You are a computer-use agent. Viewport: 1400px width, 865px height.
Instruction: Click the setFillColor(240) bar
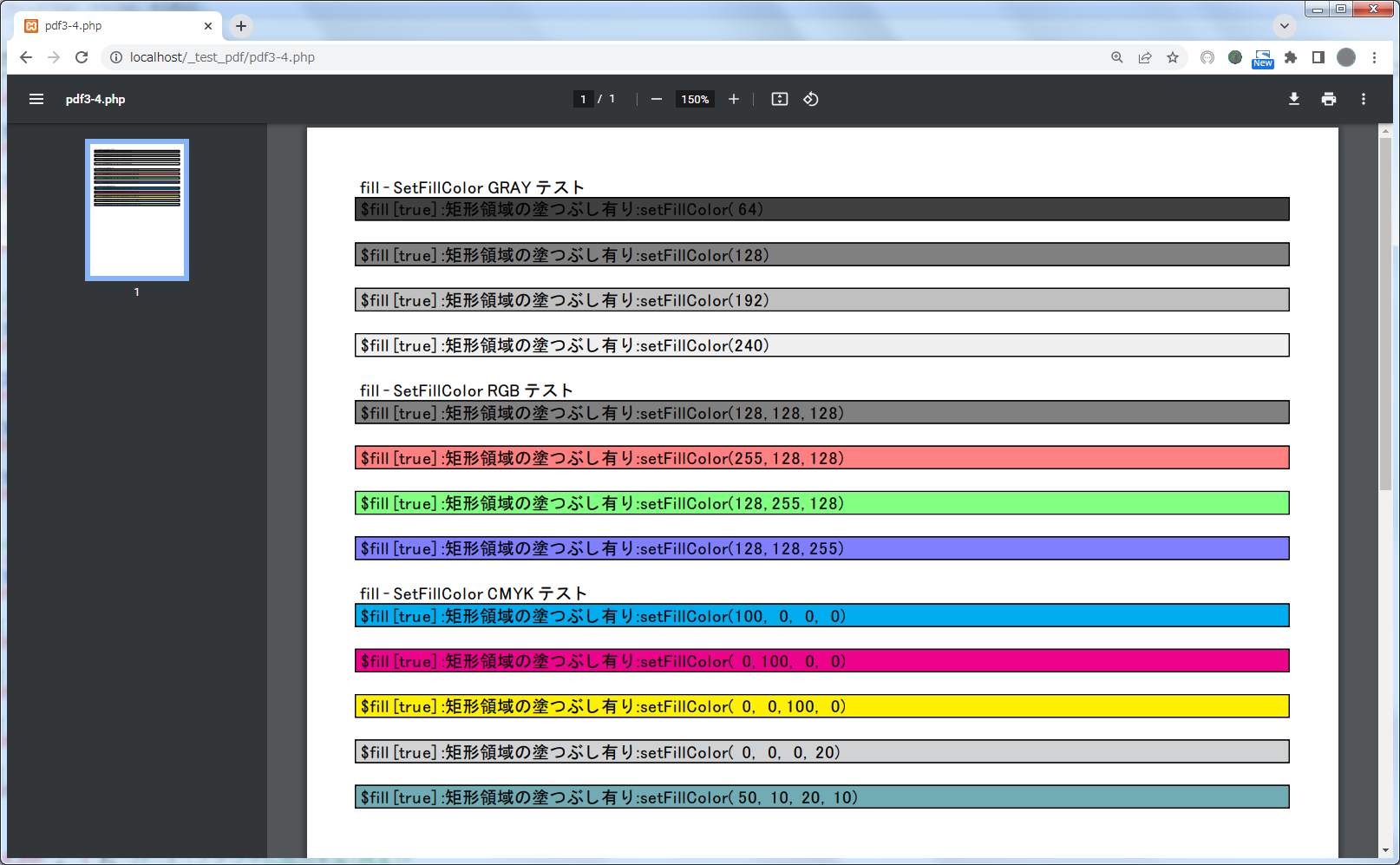pyautogui.click(x=822, y=345)
